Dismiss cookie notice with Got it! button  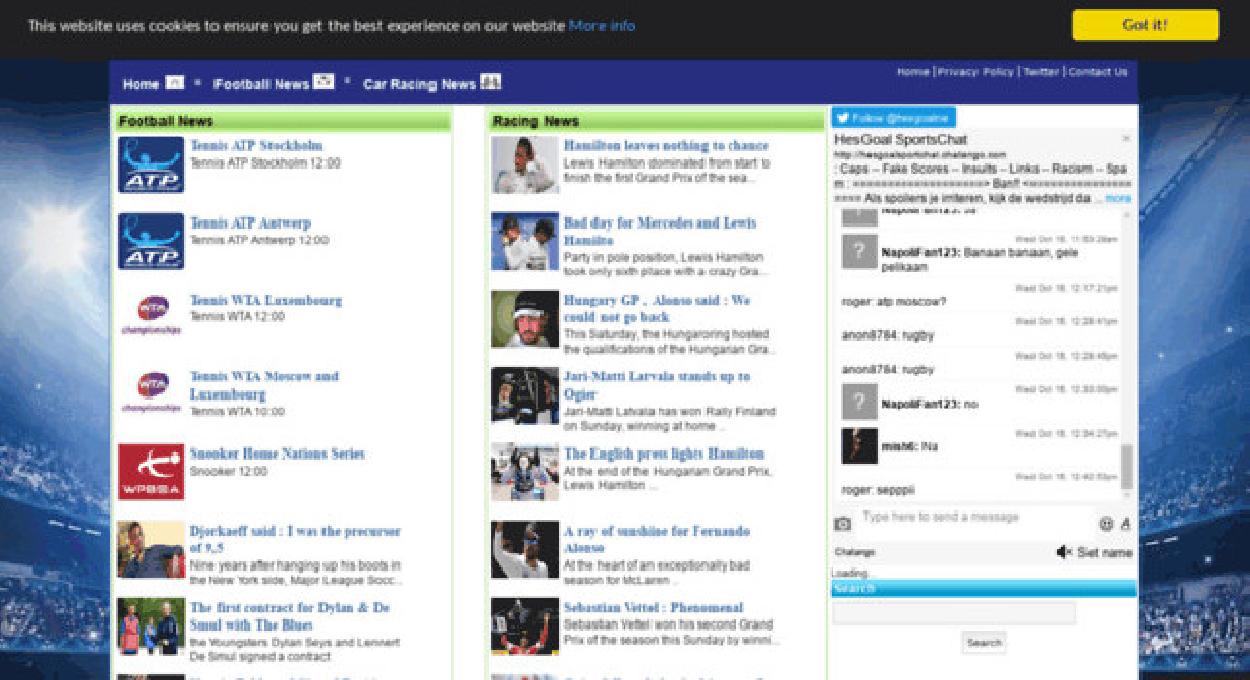pyautogui.click(x=1145, y=25)
